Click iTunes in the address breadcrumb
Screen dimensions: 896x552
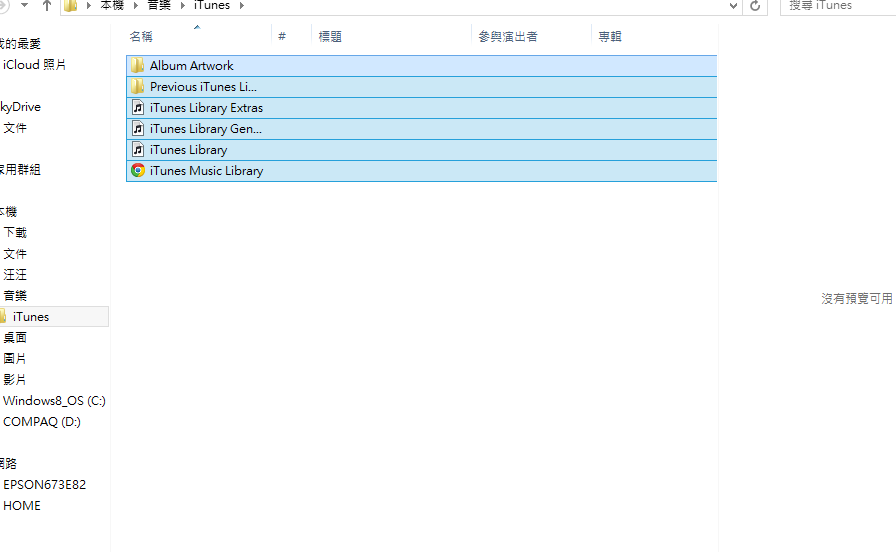pos(211,5)
